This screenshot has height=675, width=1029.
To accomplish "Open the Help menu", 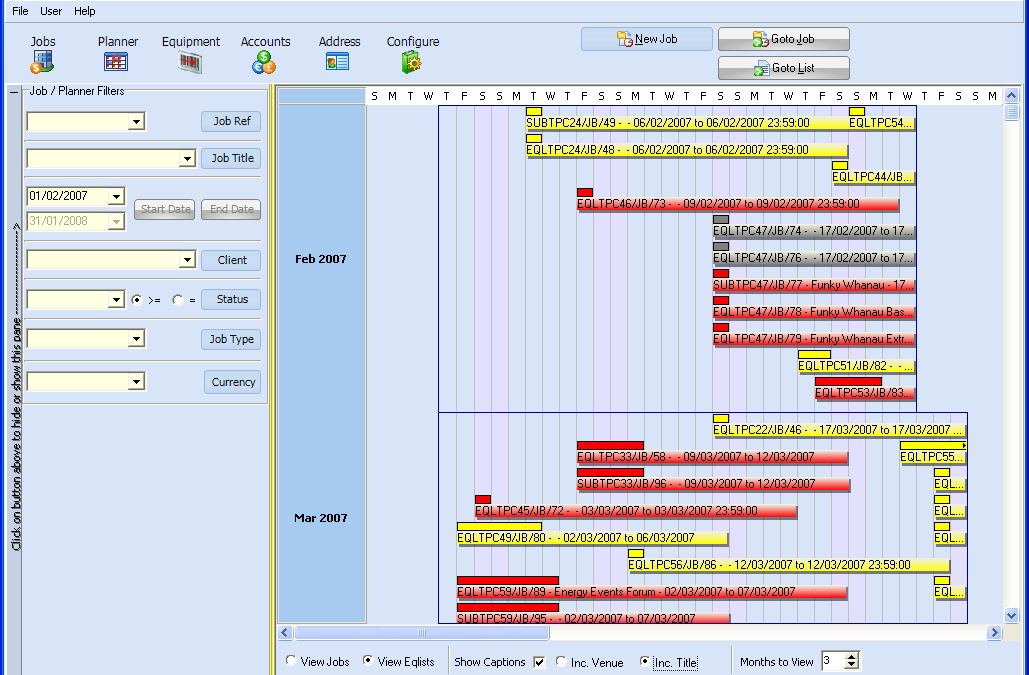I will coord(85,11).
